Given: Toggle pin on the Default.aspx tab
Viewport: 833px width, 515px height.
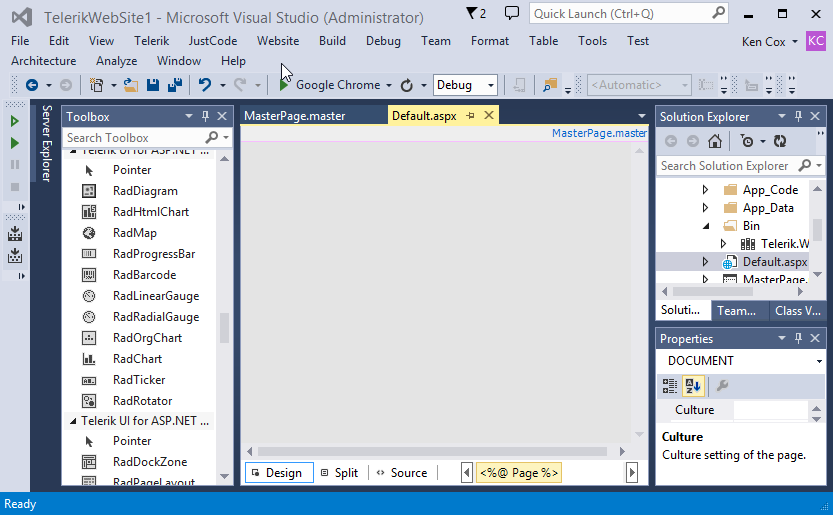Looking at the screenshot, I should 470,115.
